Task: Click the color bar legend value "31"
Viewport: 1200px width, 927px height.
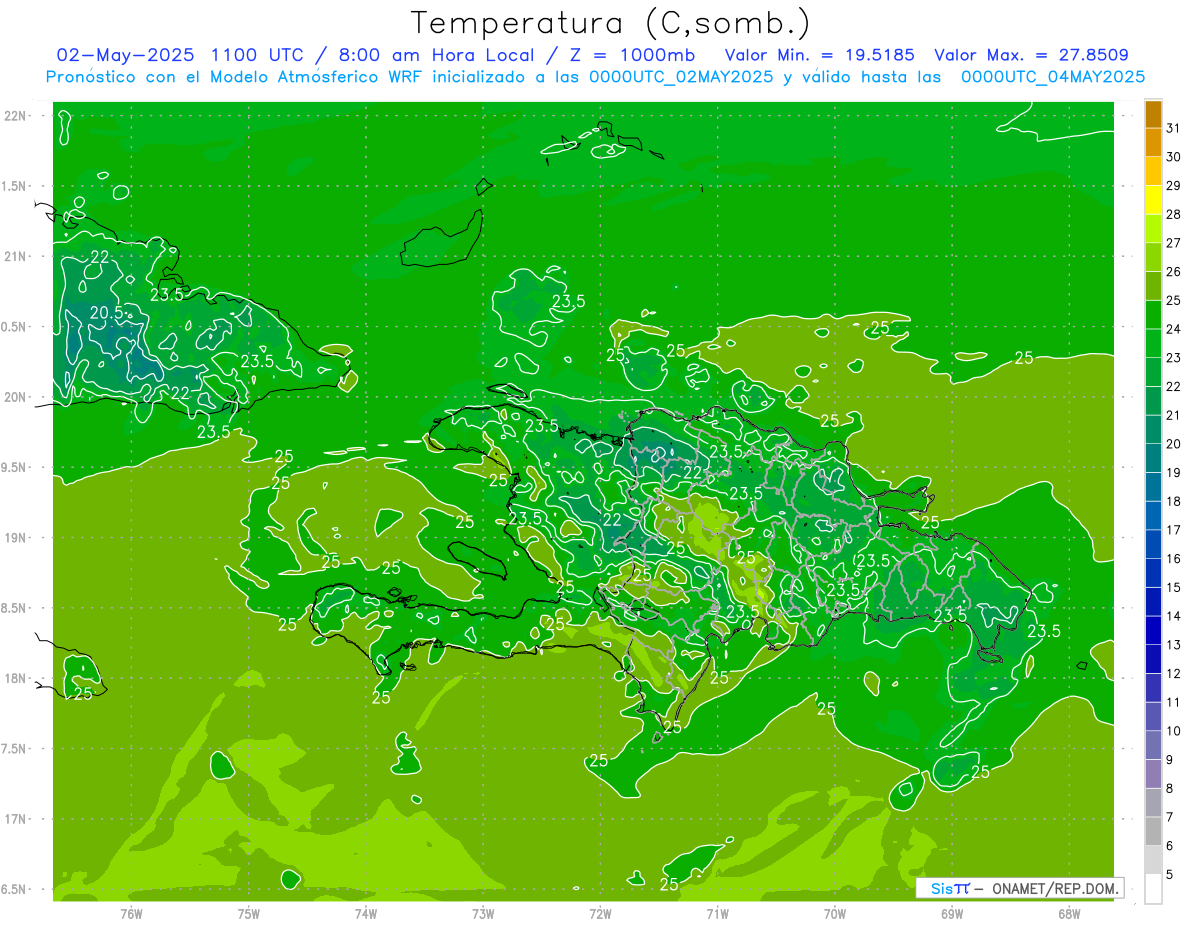Action: point(1174,128)
